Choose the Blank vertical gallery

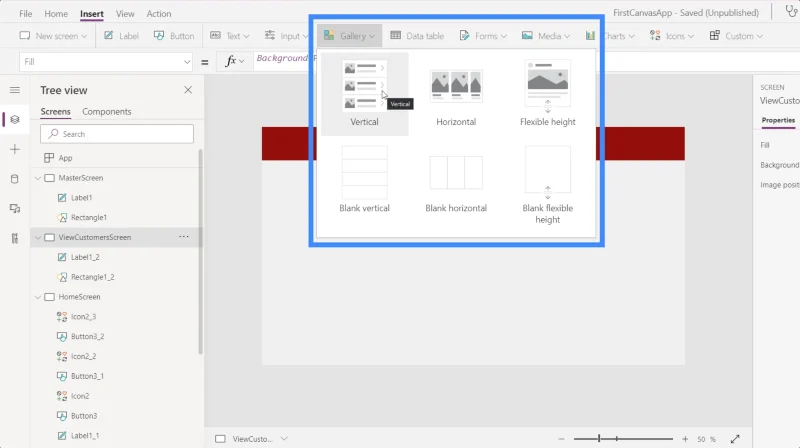(x=364, y=180)
